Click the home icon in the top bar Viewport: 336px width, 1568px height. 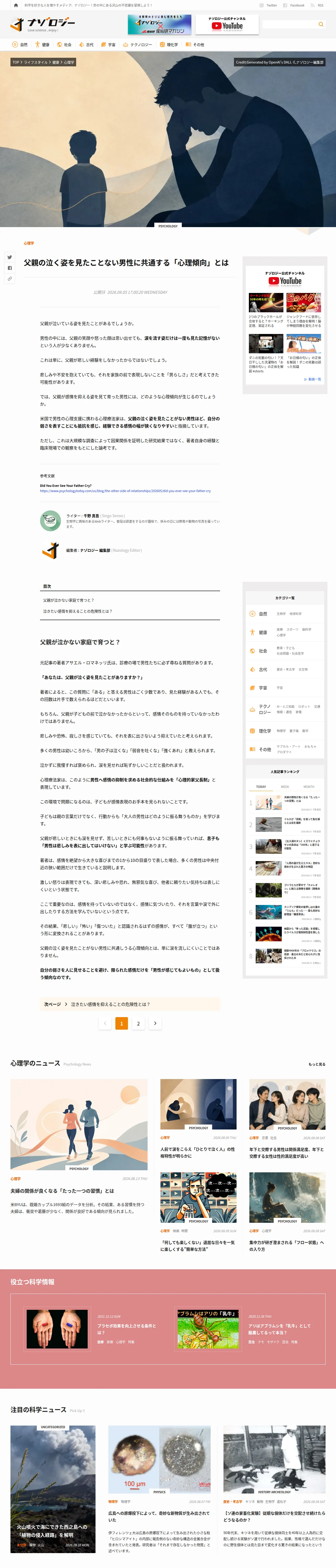pyautogui.click(x=16, y=5)
